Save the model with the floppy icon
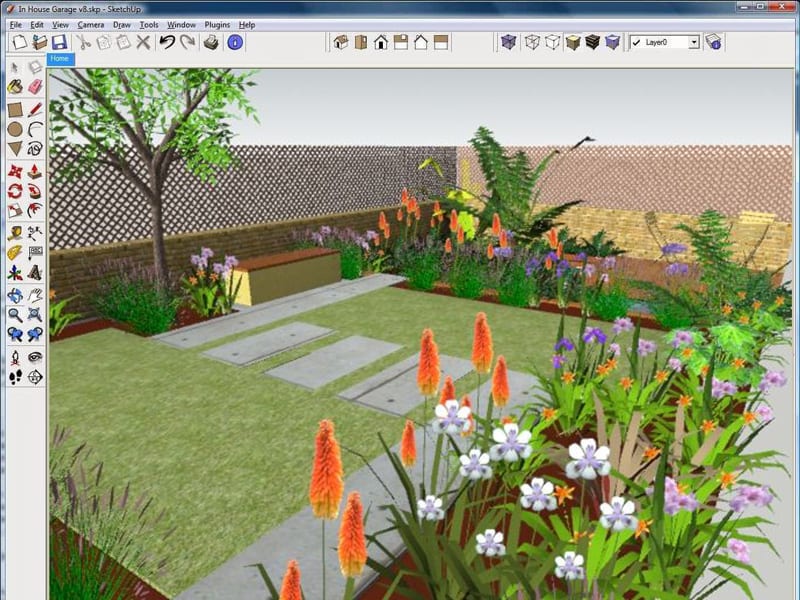 [59, 42]
